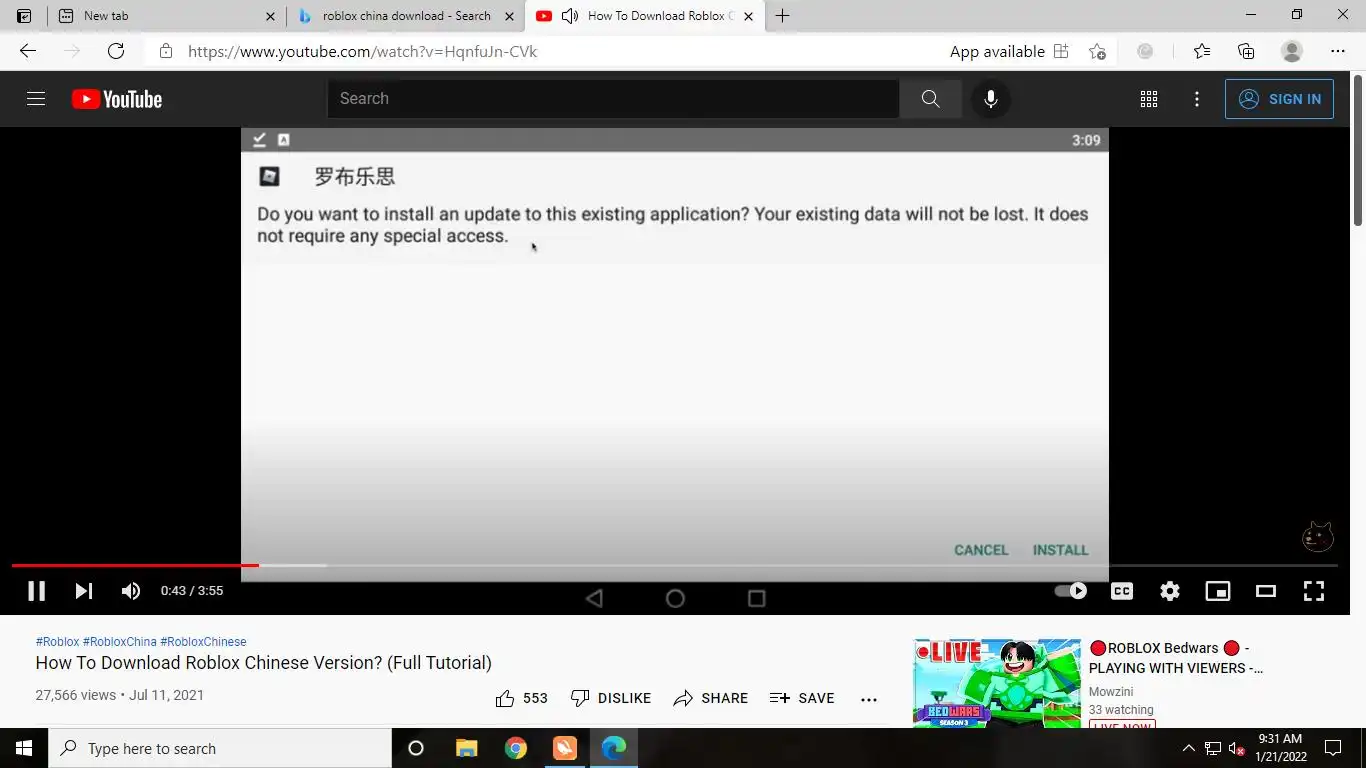Screen dimensions: 1366x768
Task: Toggle closed captions on the video
Action: point(1122,591)
